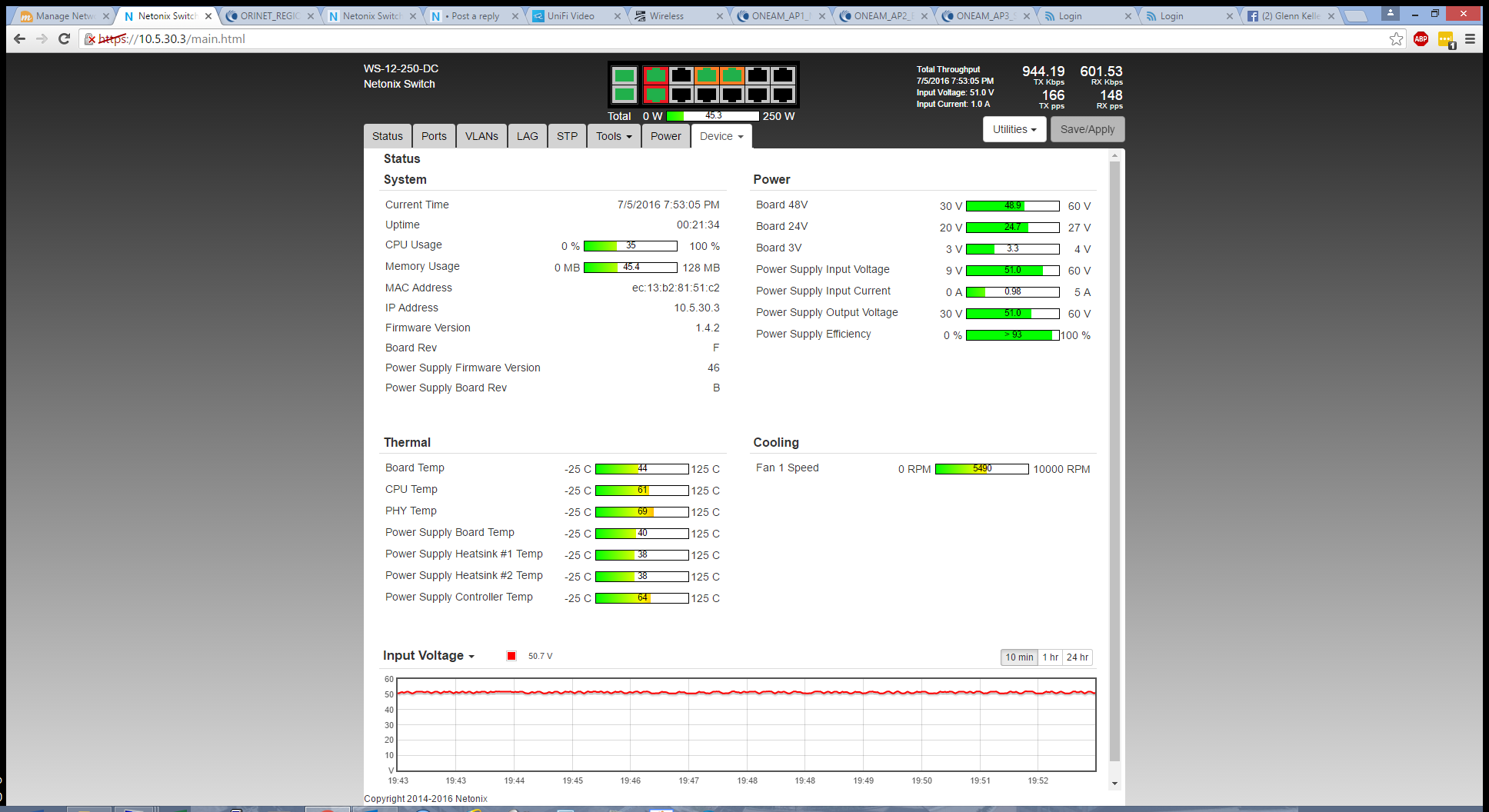Click the top-left red-bordered Ethernet port icon
The image size is (1489, 812).
click(x=655, y=75)
